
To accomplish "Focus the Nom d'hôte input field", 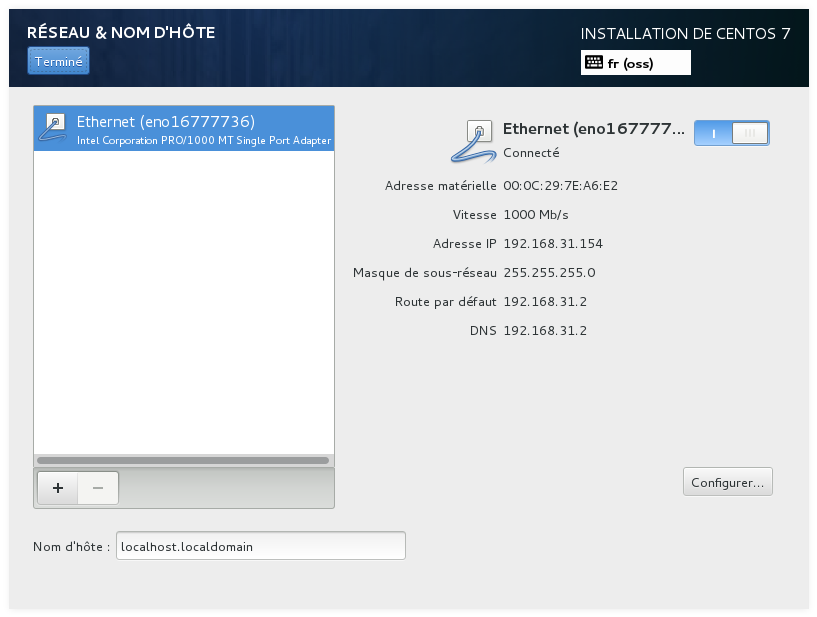I will click(x=261, y=546).
